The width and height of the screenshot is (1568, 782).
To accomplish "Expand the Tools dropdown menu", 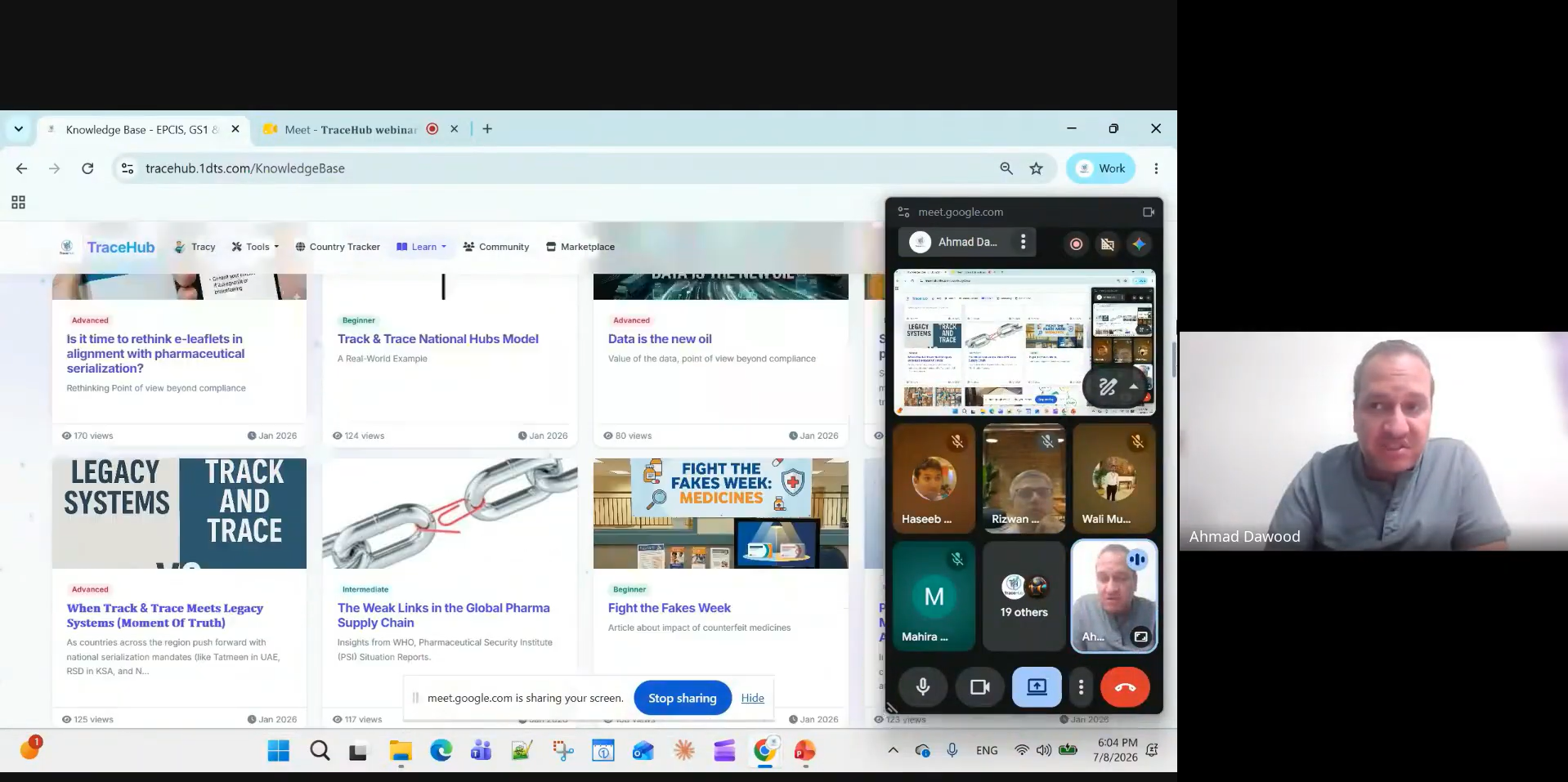I will tap(255, 247).
